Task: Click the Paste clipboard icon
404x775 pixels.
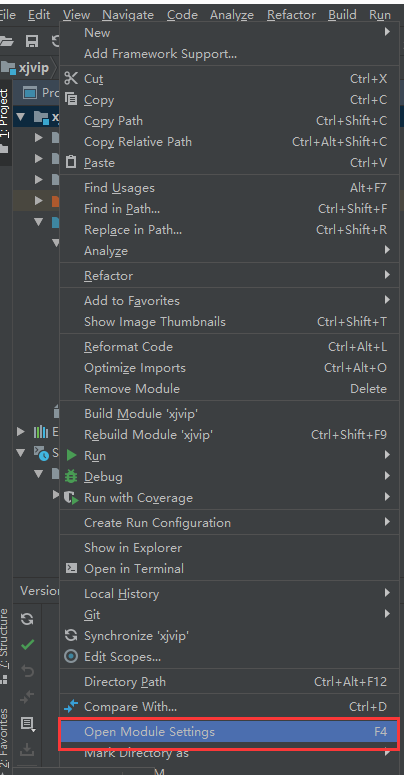Action: coord(71,162)
